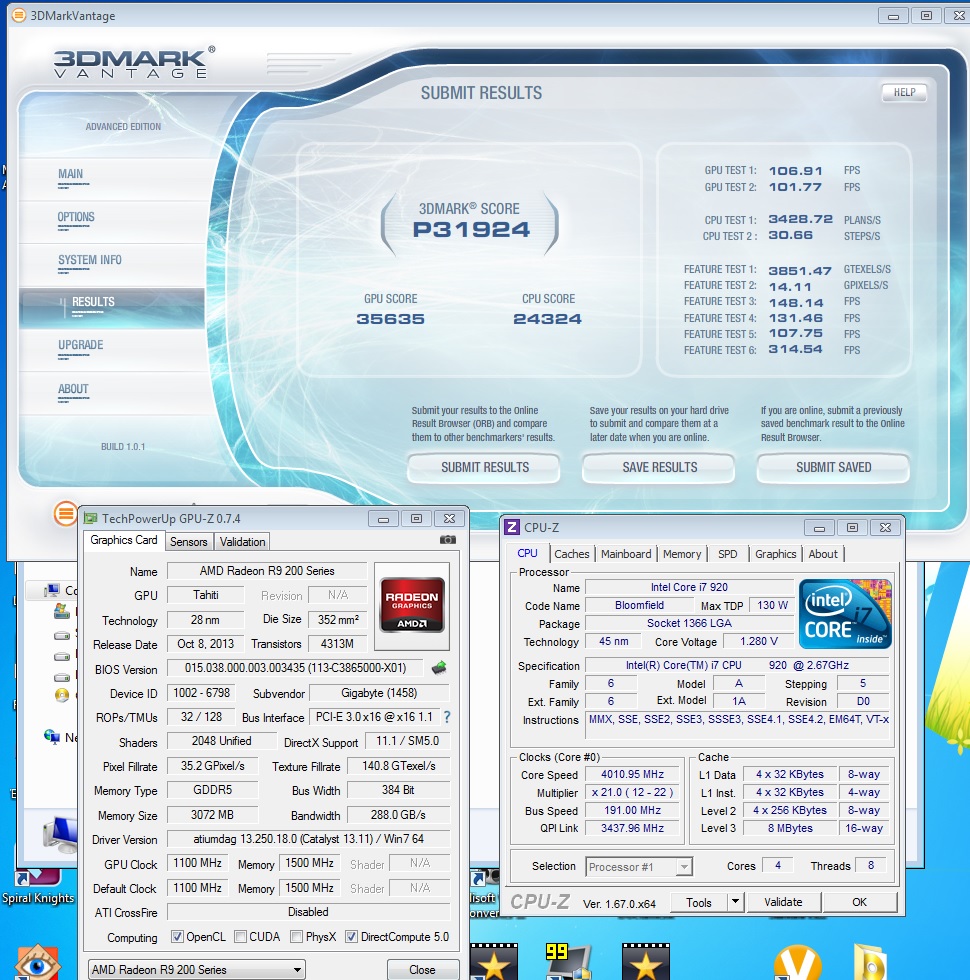Go to MAIN in 3DMark sidebar
The height and width of the screenshot is (980, 970).
coord(71,174)
